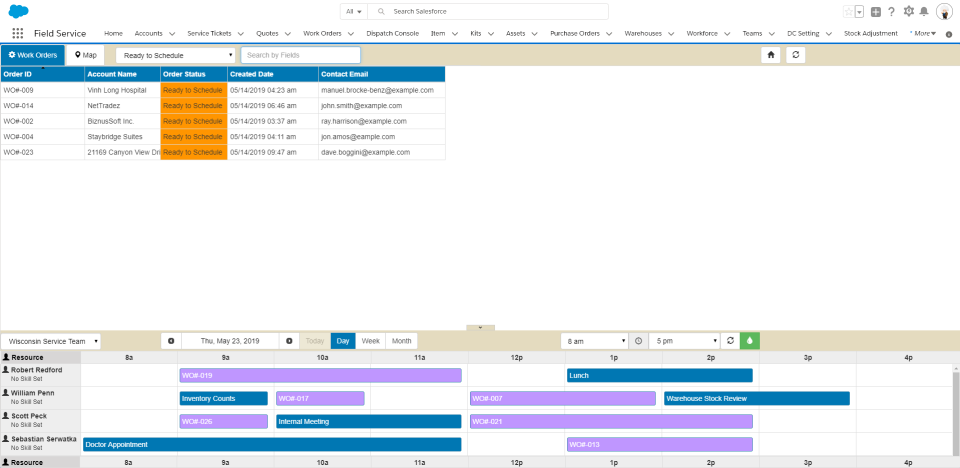Open the Doctor Appointment block
The image size is (960, 468).
tap(272, 445)
